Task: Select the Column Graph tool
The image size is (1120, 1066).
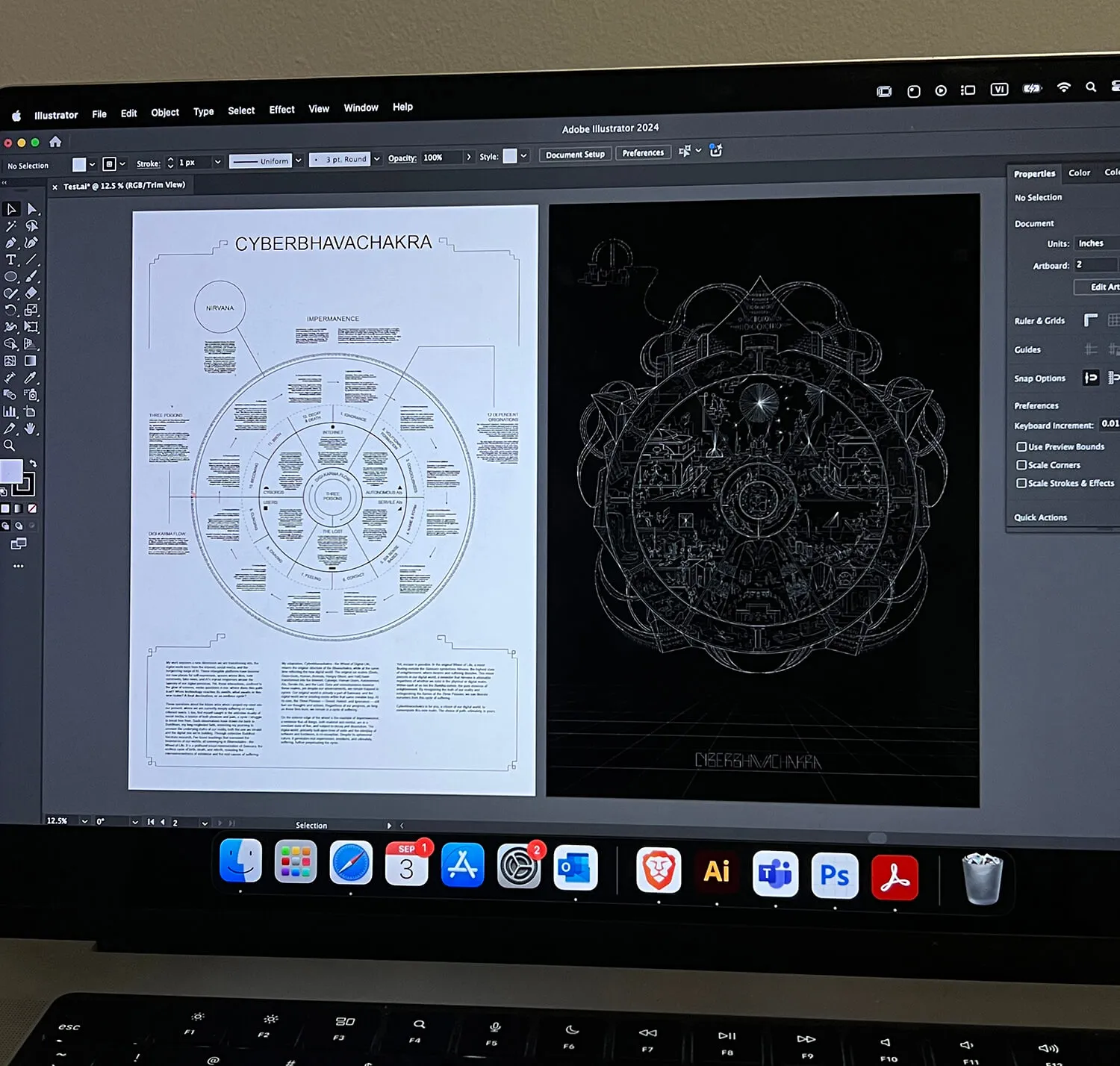Action: coord(10,411)
